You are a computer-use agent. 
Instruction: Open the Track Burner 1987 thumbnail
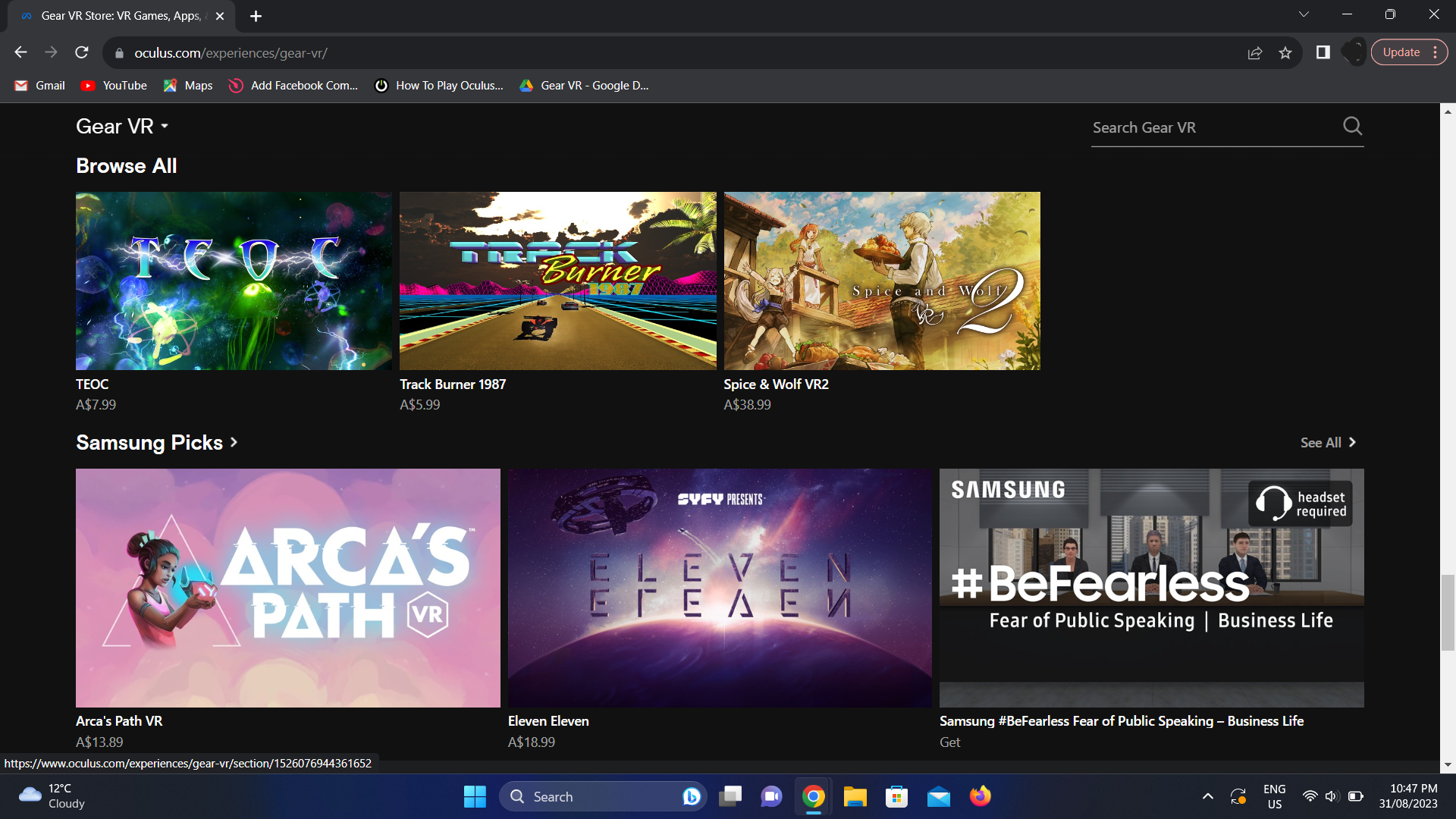tap(557, 281)
